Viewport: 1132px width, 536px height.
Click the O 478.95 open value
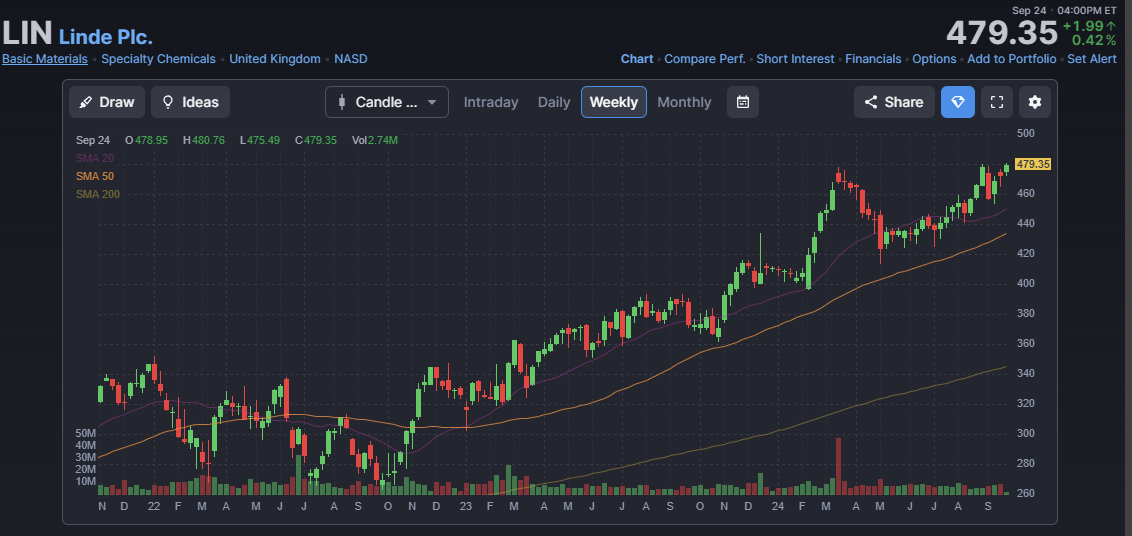coord(147,140)
